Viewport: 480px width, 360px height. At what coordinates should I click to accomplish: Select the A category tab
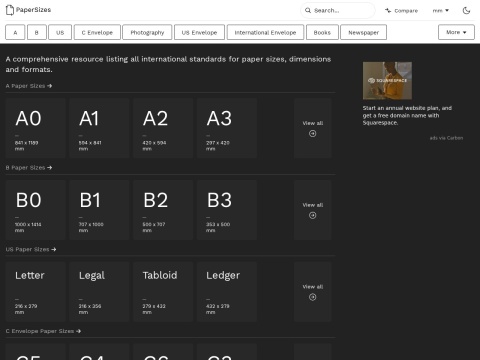coord(15,32)
